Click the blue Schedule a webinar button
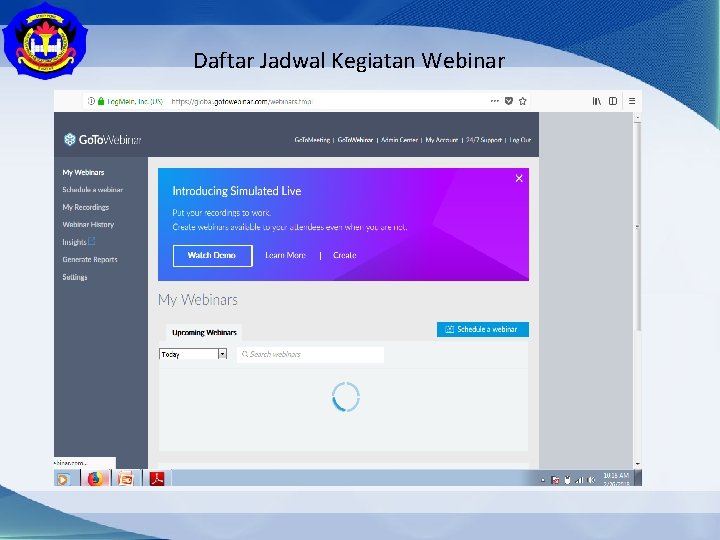720x540 pixels. [483, 329]
